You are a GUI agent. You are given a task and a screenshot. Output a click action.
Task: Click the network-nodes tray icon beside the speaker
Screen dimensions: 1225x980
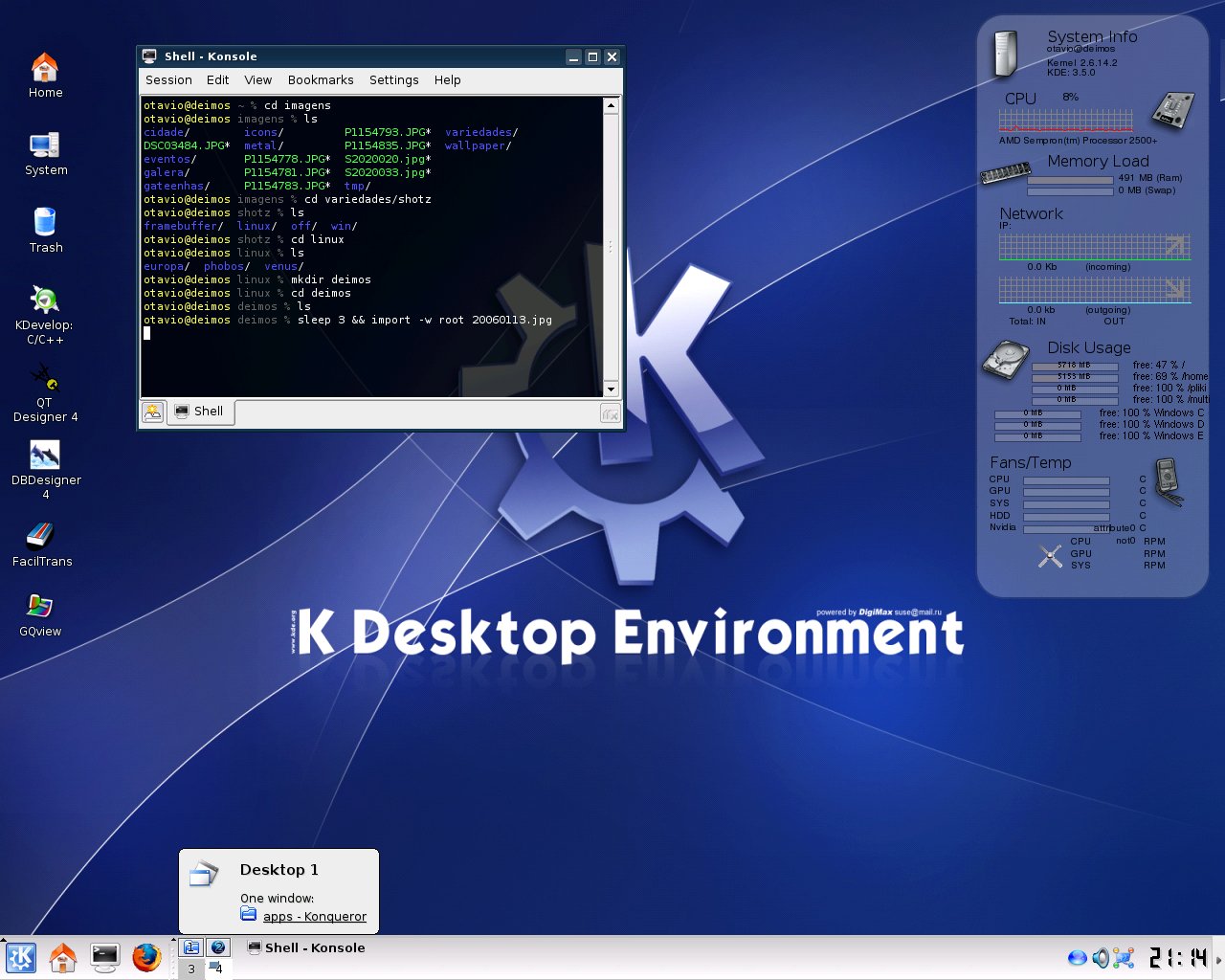click(x=1124, y=958)
